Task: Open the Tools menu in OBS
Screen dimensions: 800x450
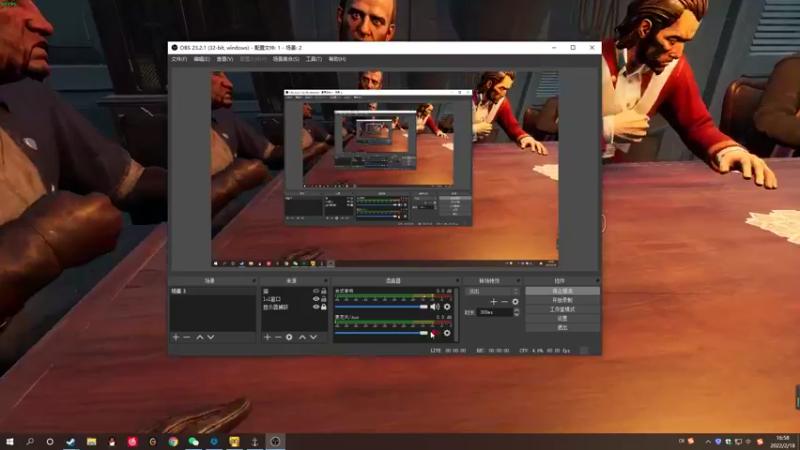Action: [314, 59]
